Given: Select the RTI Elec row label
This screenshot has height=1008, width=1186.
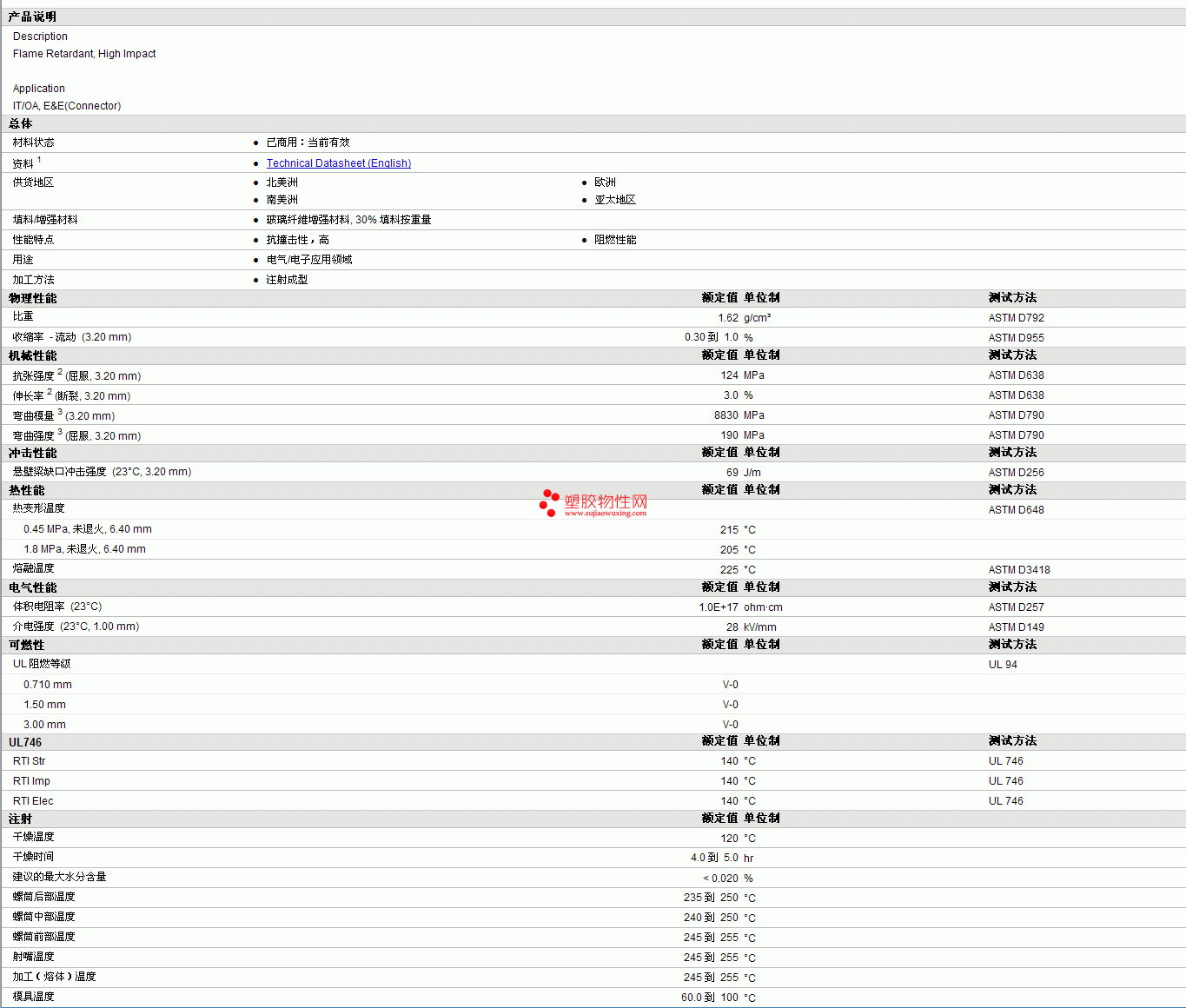Looking at the screenshot, I should point(33,801).
